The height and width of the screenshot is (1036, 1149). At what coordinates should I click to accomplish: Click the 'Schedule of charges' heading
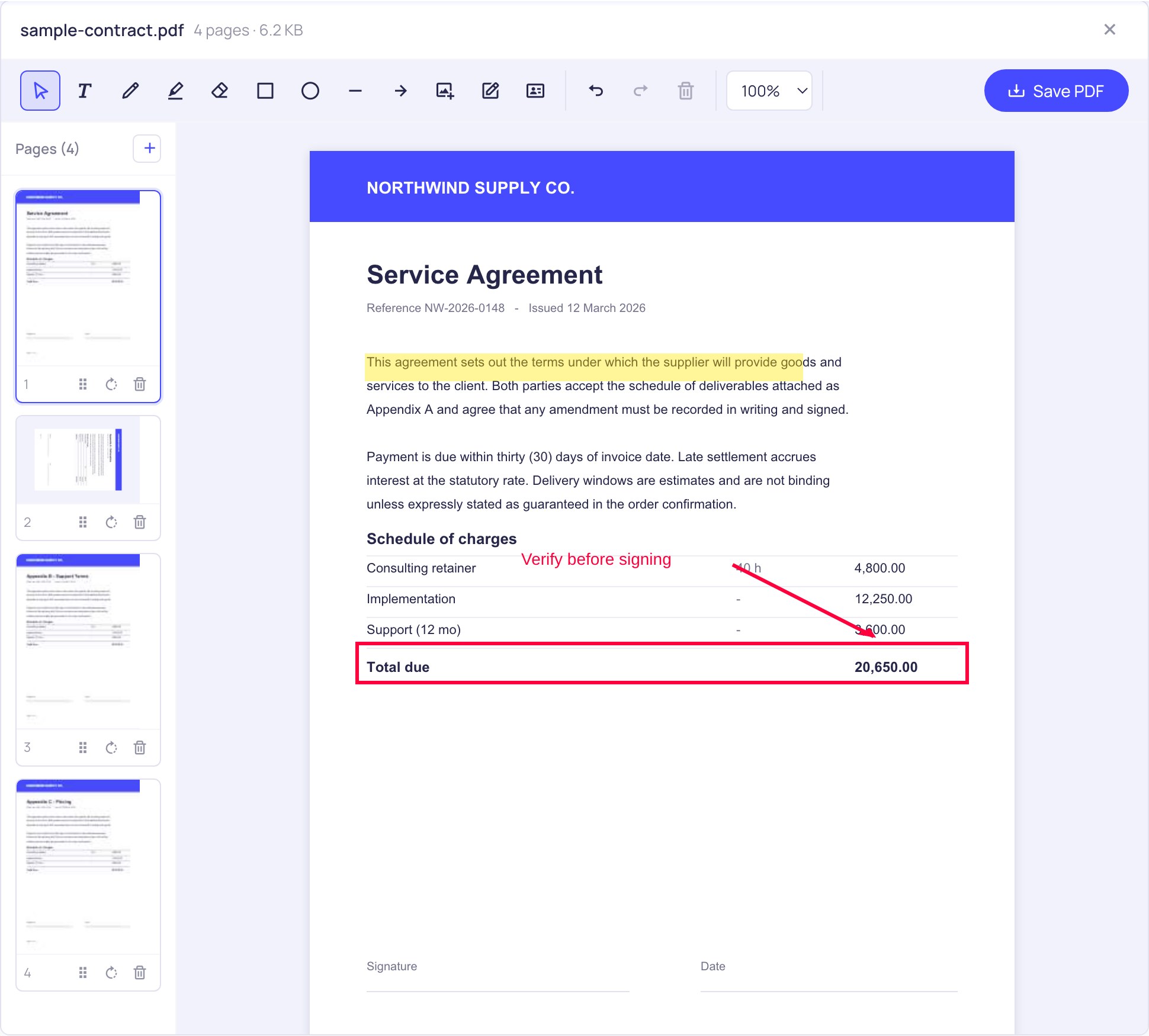pyautogui.click(x=441, y=539)
